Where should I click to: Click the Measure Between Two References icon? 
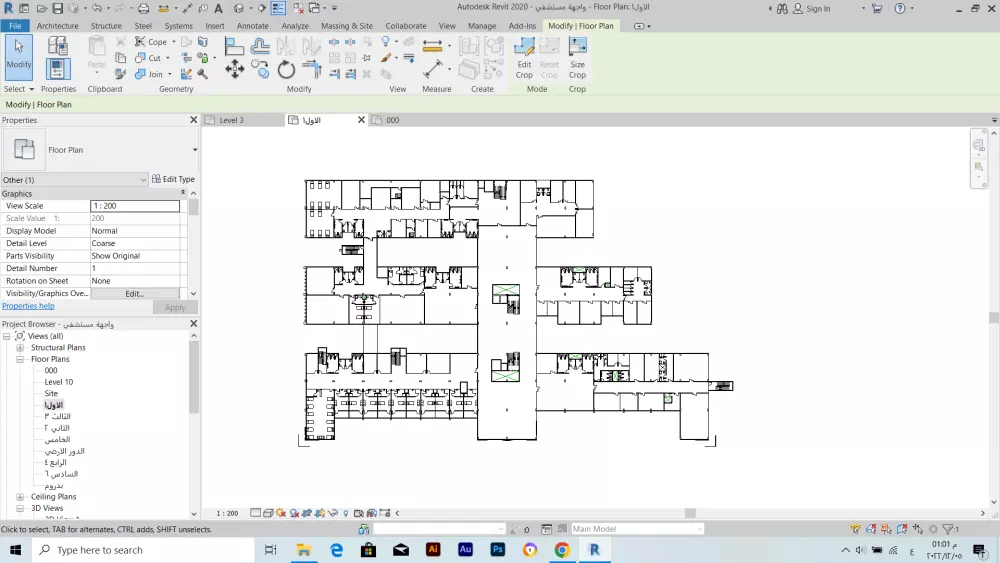[433, 69]
